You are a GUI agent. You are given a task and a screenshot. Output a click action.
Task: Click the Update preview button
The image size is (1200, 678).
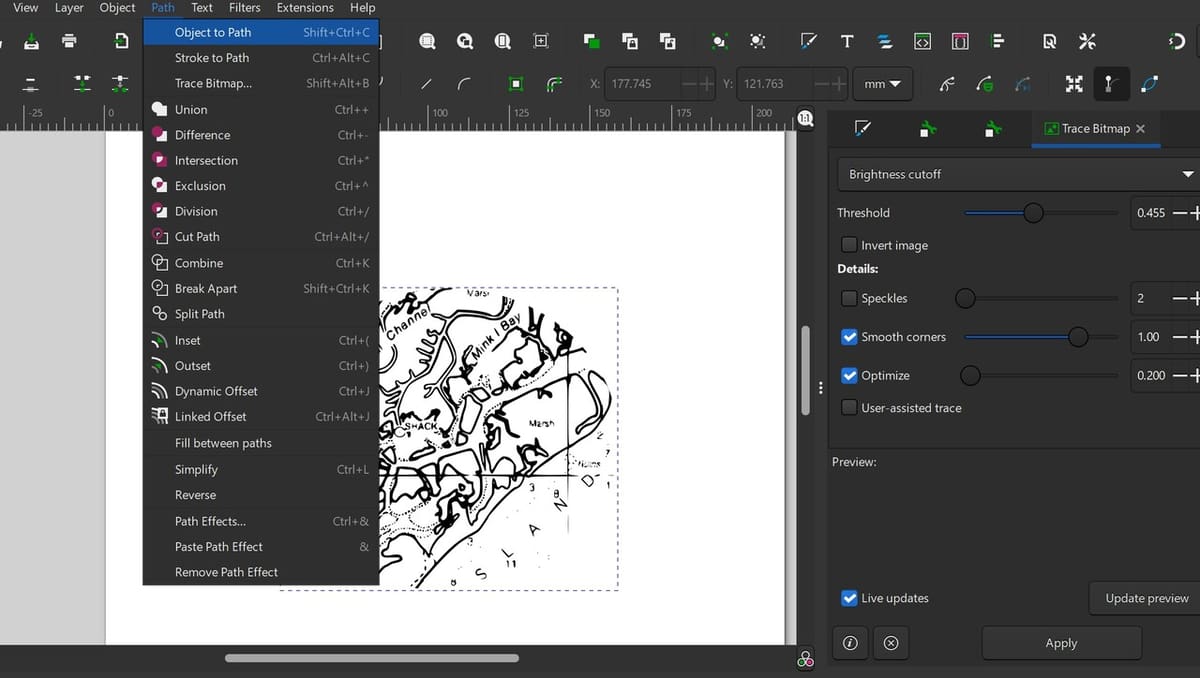tap(1146, 598)
